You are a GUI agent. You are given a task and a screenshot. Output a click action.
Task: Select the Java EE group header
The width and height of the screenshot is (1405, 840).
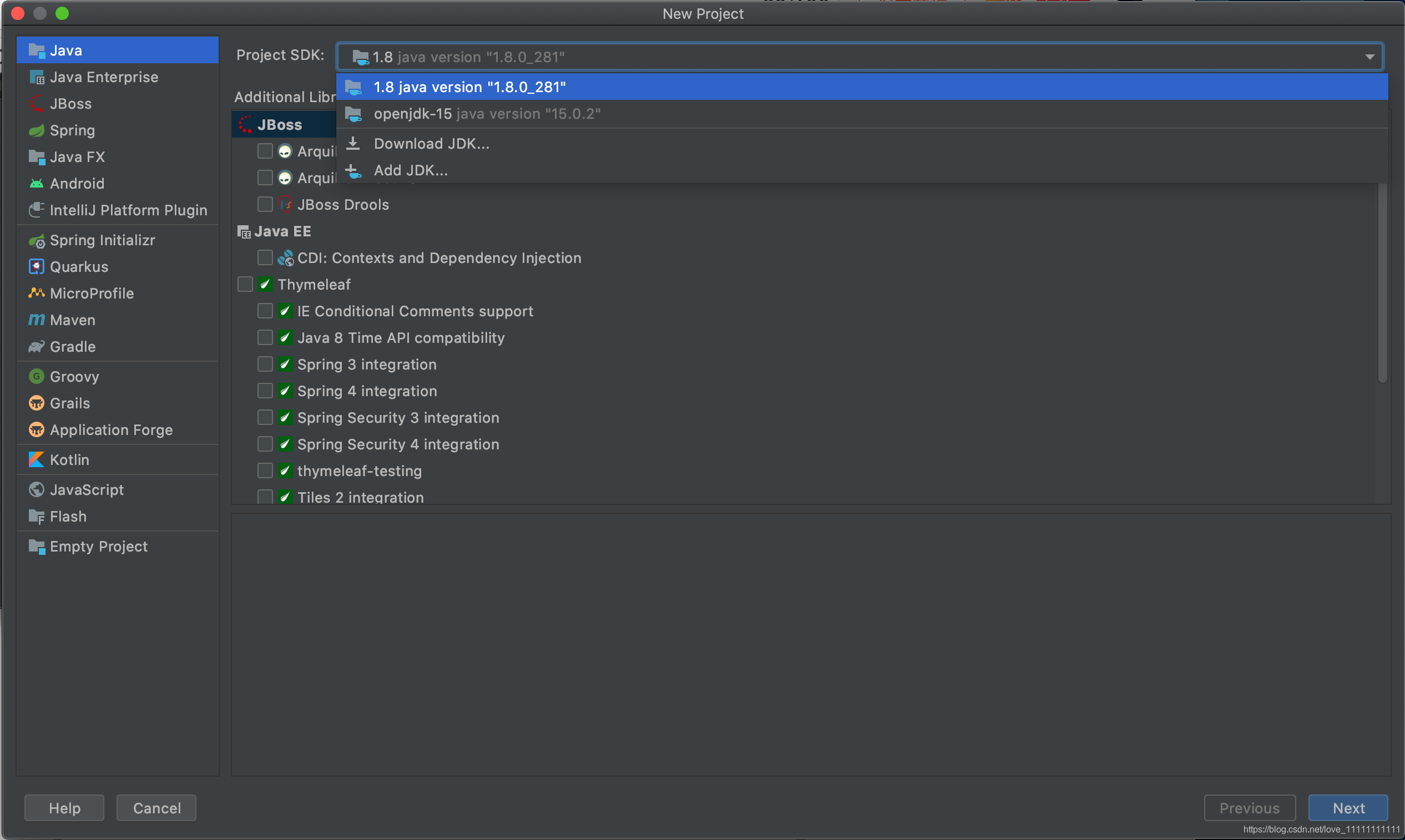click(x=282, y=231)
